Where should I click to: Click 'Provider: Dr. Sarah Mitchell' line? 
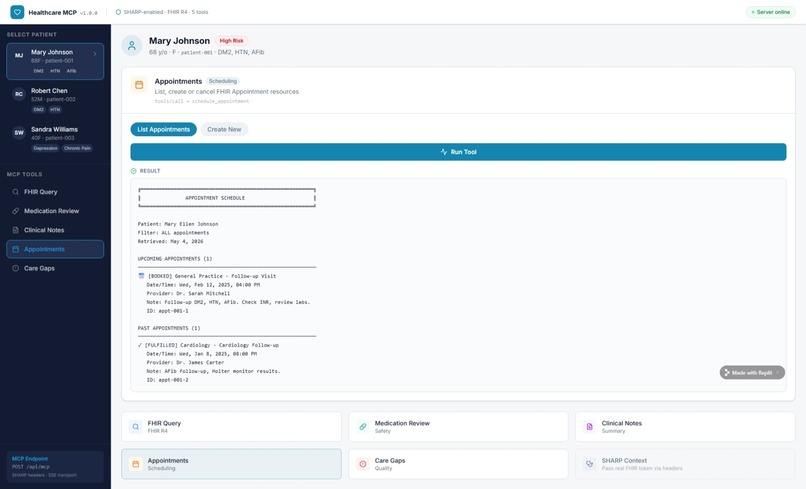click(x=188, y=294)
